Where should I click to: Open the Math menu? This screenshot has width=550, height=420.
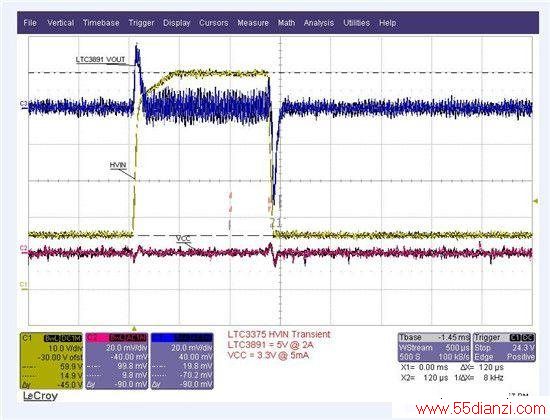click(286, 23)
